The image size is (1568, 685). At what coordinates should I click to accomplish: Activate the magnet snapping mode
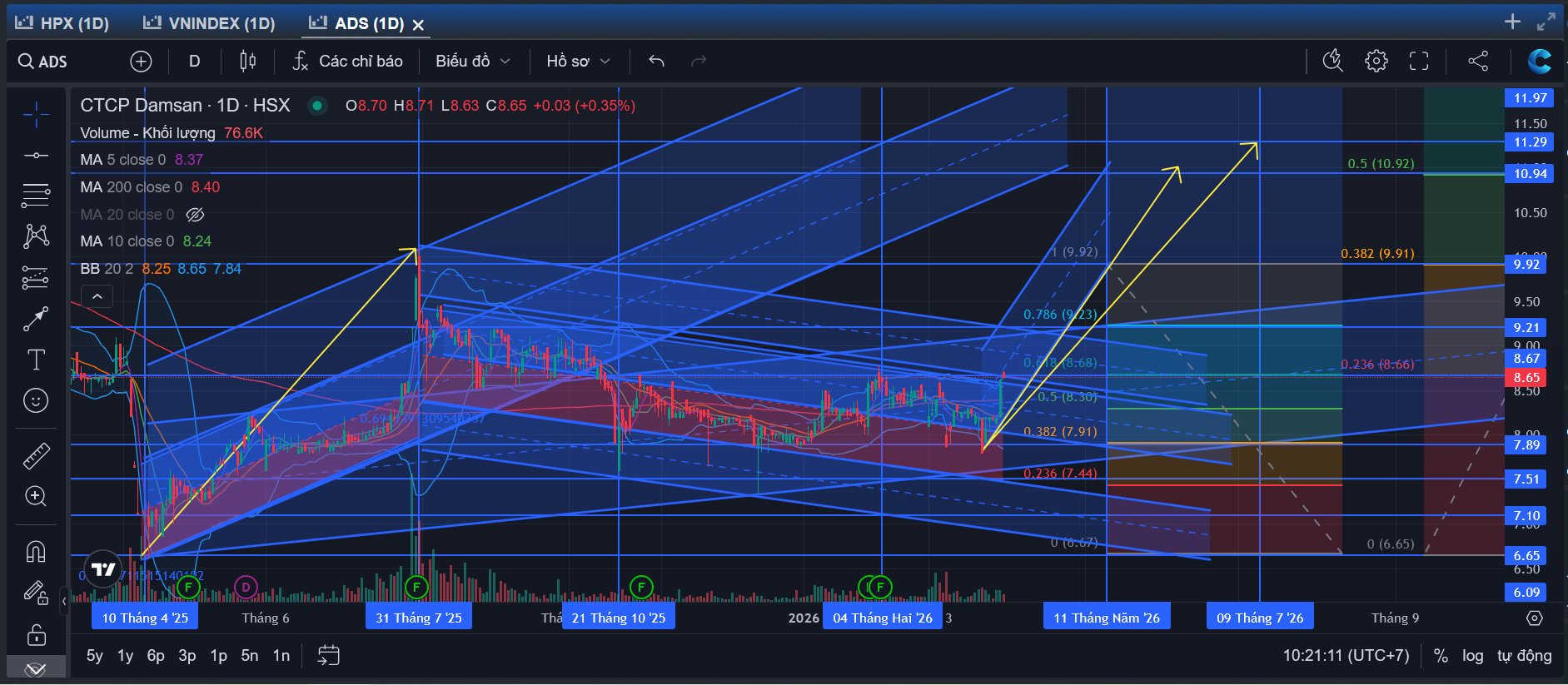coord(36,551)
